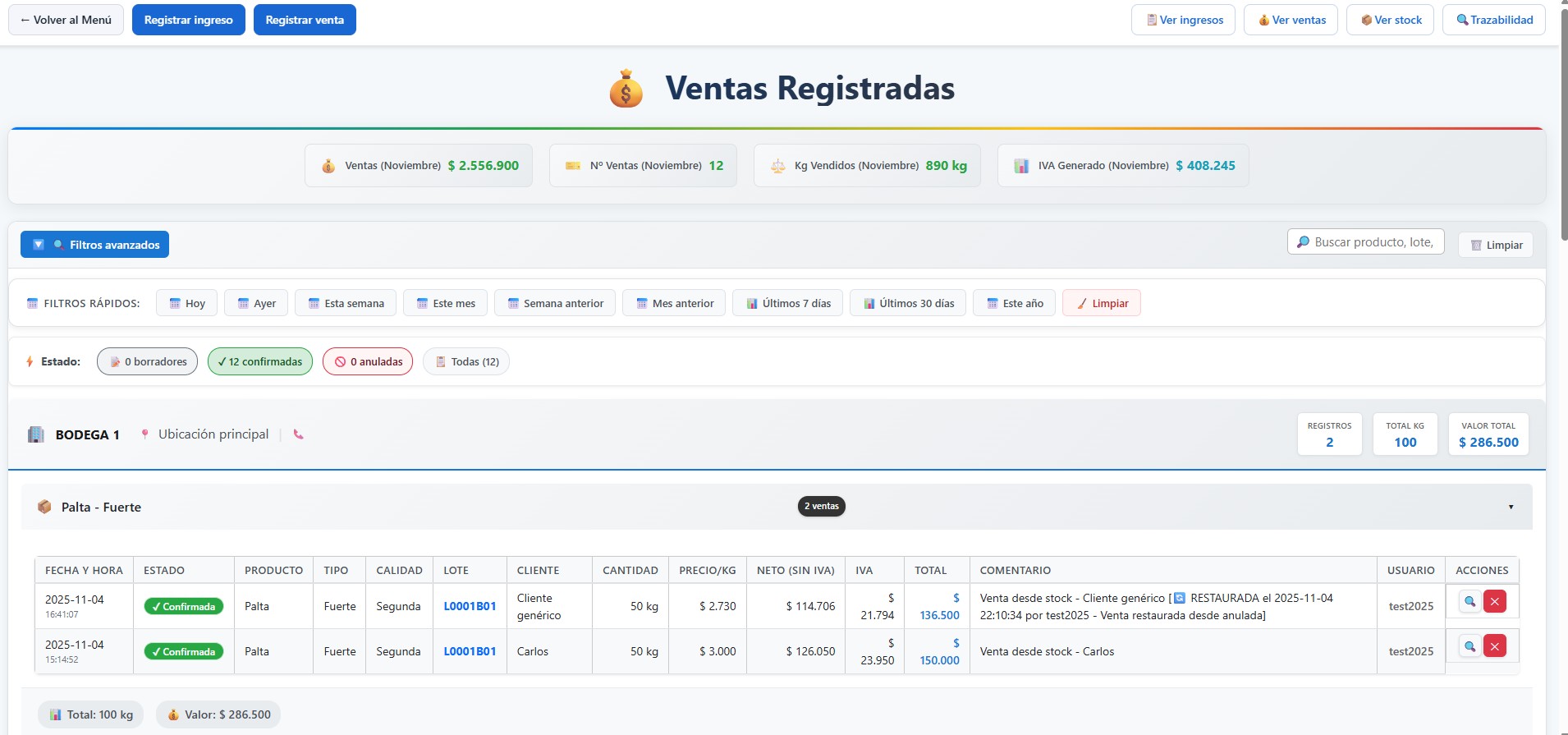This screenshot has width=1568, height=735.
Task: Click the money bag icon beside Ventas Registradas
Action: (x=626, y=89)
